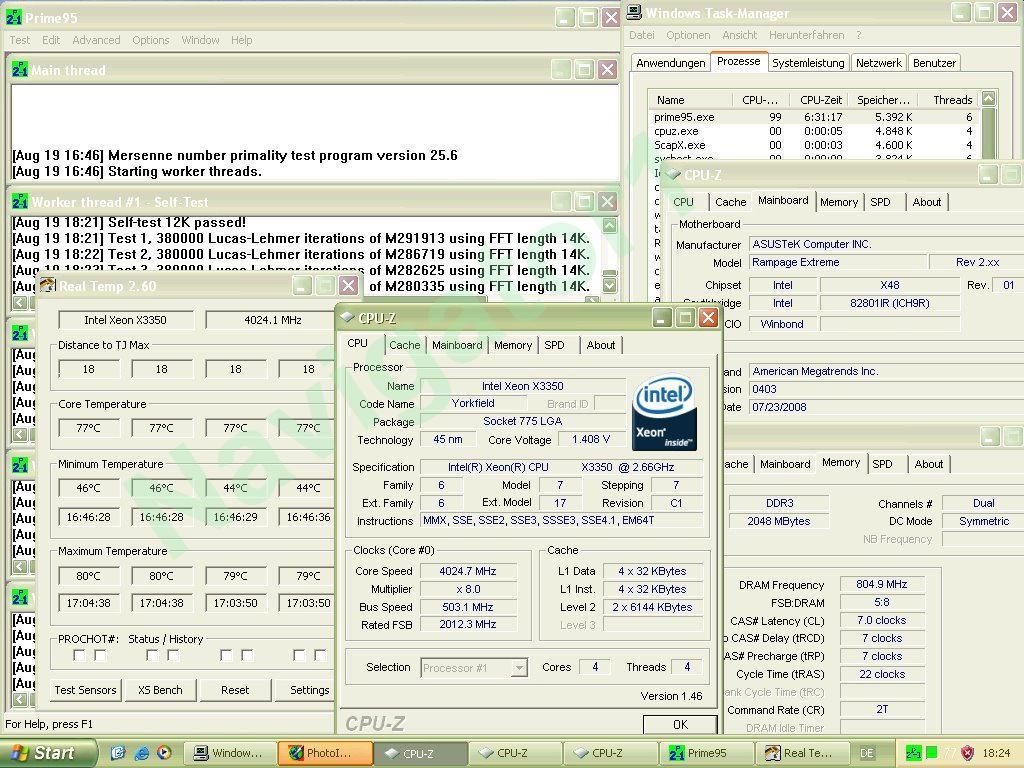The image size is (1024, 768).
Task: Open the Benutzer tab in Task Manager
Action: click(x=934, y=63)
